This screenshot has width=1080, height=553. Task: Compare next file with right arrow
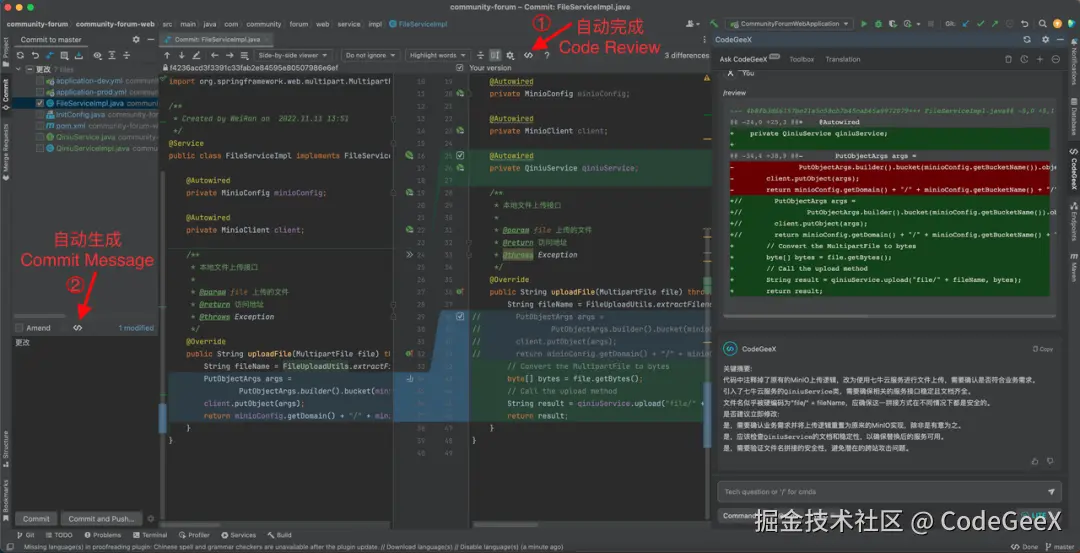coord(229,55)
